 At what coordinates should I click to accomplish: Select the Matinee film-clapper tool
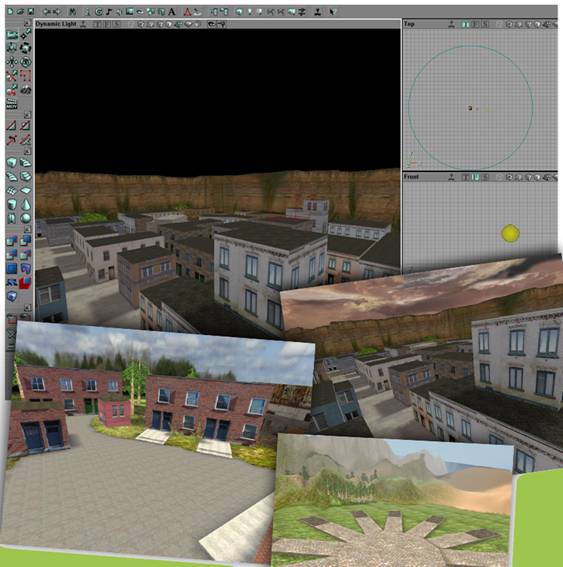pyautogui.click(x=12, y=104)
